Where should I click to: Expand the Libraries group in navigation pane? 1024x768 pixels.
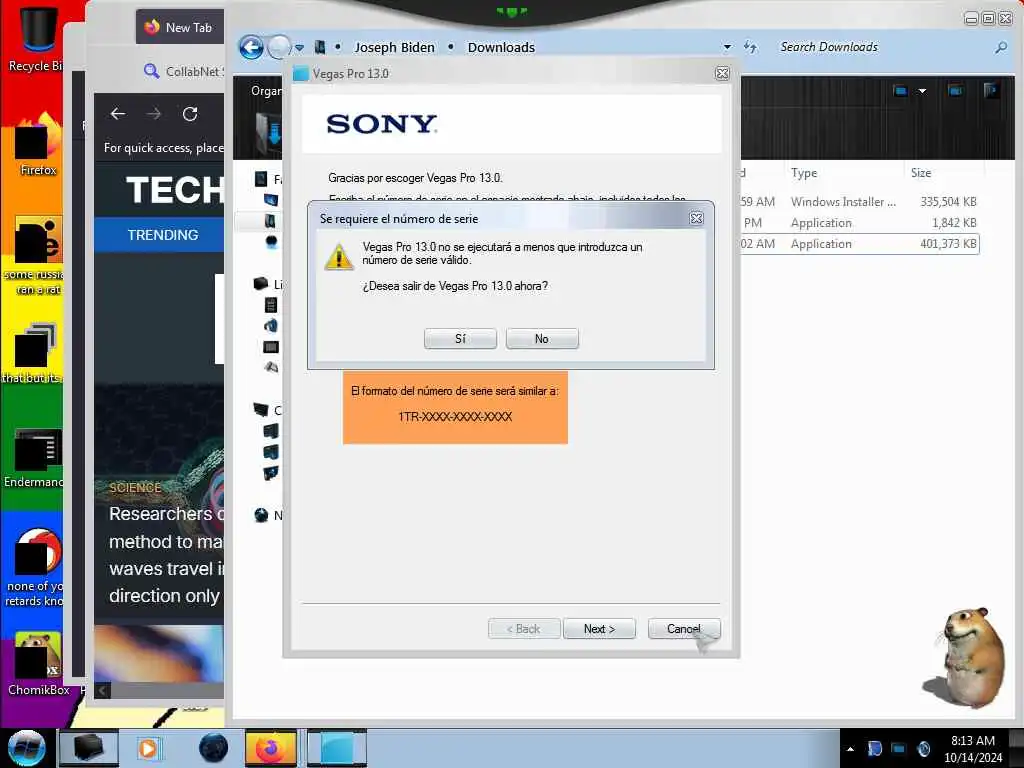point(268,284)
